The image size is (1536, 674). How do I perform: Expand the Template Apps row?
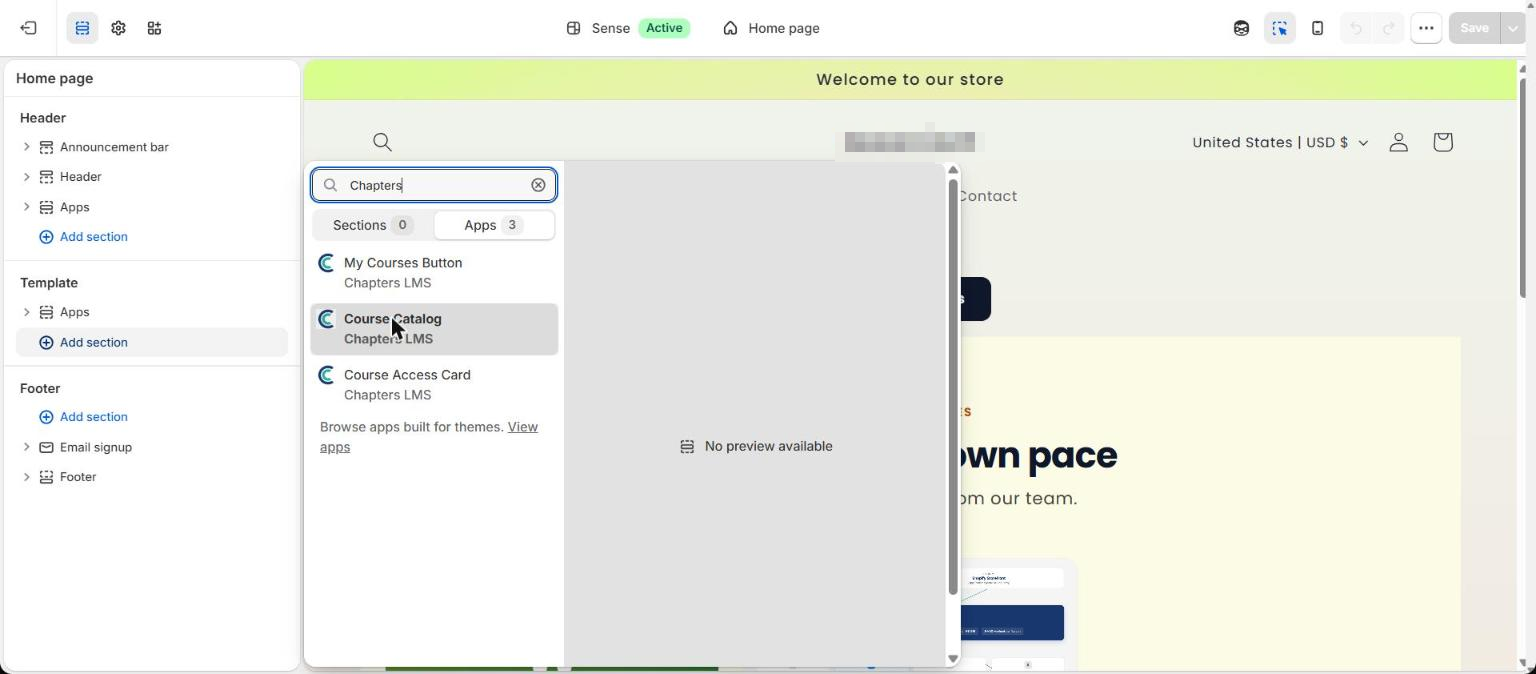click(x=27, y=312)
